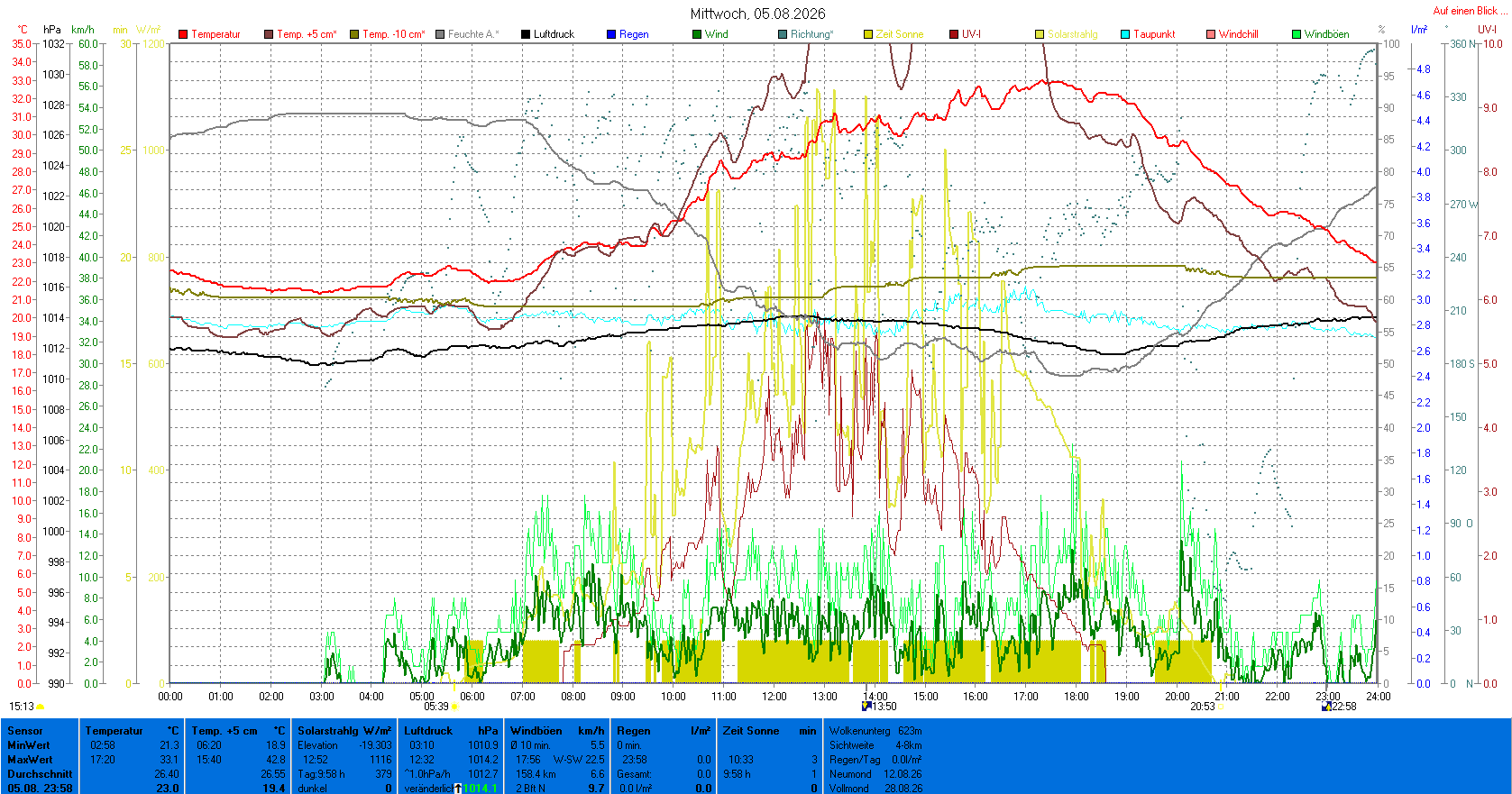The height and width of the screenshot is (794, 1512).
Task: Click the 'Durchschnitt' row label
Action: 40,774
